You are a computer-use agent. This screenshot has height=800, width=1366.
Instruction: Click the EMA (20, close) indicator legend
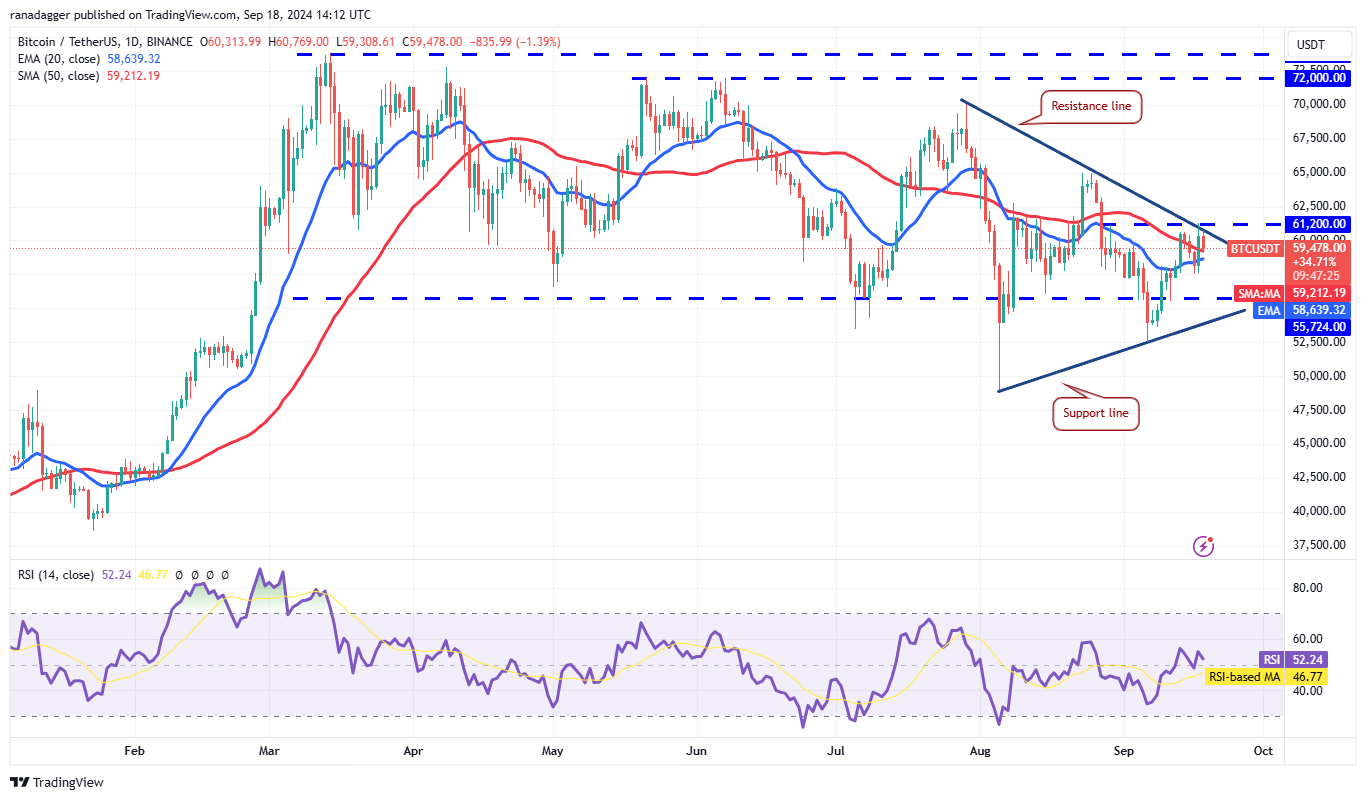point(57,59)
